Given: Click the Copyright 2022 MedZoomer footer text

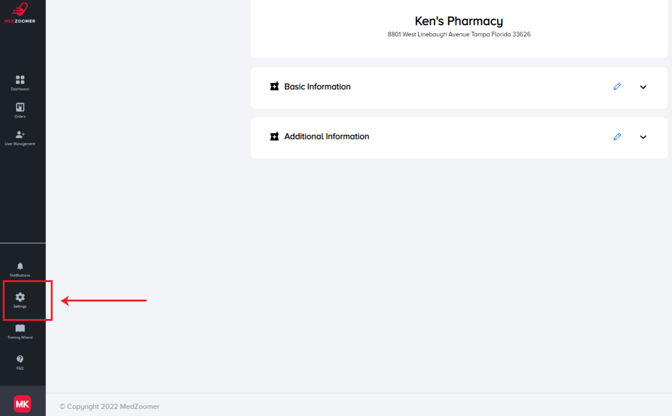Looking at the screenshot, I should tap(109, 406).
